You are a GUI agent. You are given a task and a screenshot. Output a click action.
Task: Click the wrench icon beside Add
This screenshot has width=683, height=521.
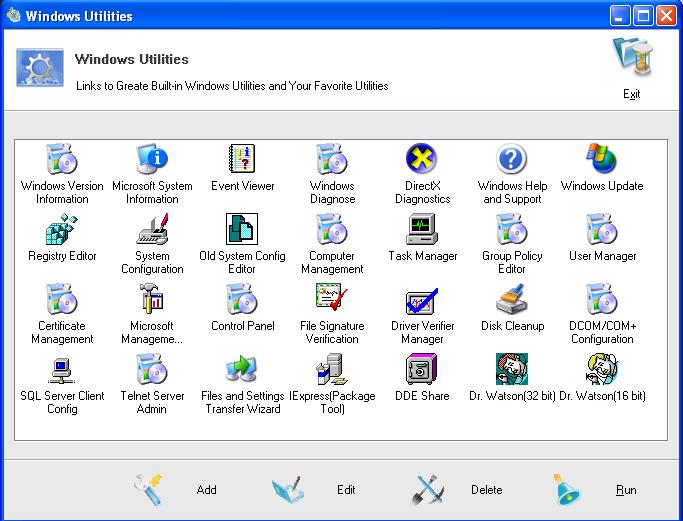[x=148, y=490]
